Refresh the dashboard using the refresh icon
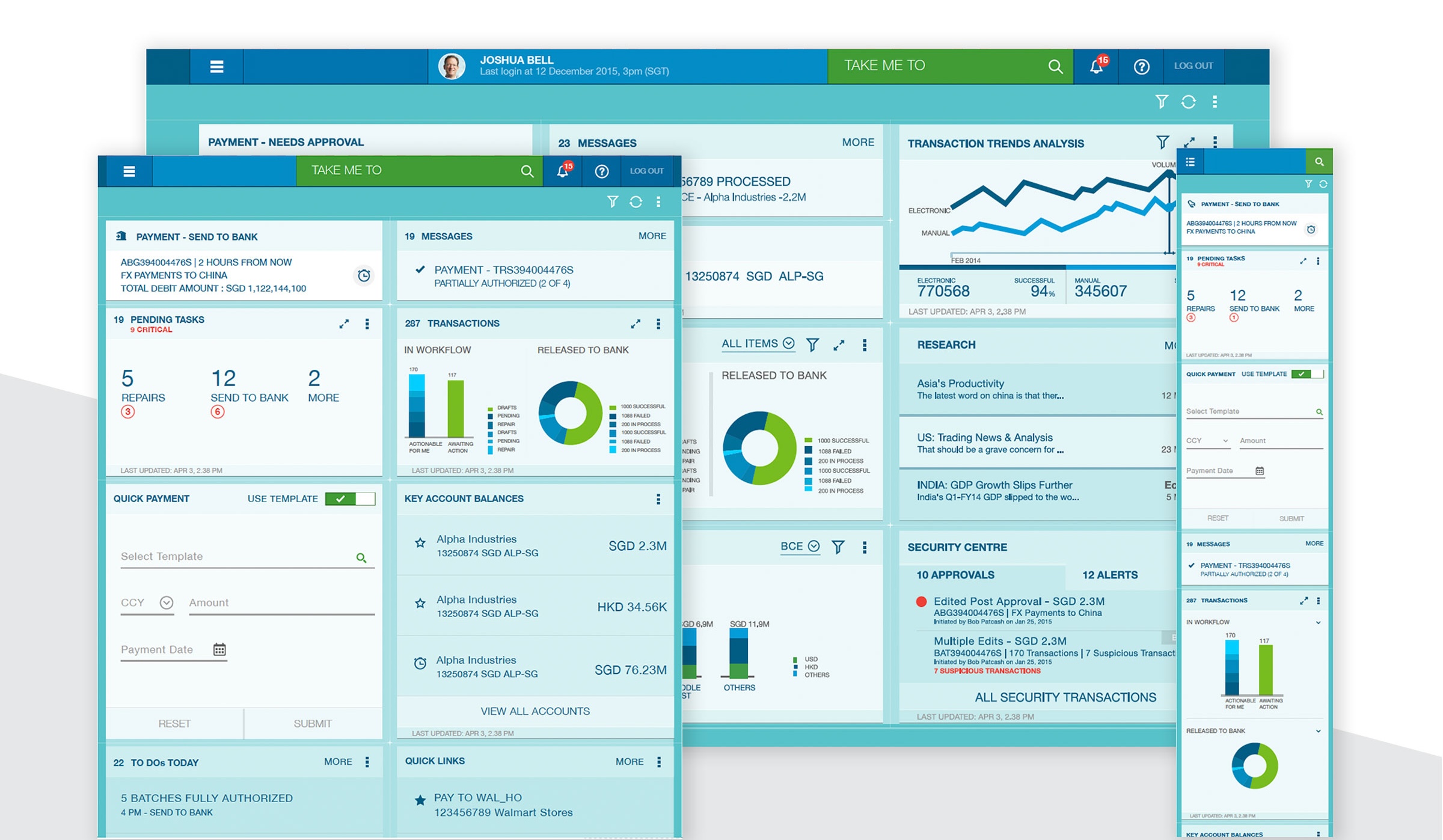Viewport: 1443px width, 840px height. (x=636, y=202)
